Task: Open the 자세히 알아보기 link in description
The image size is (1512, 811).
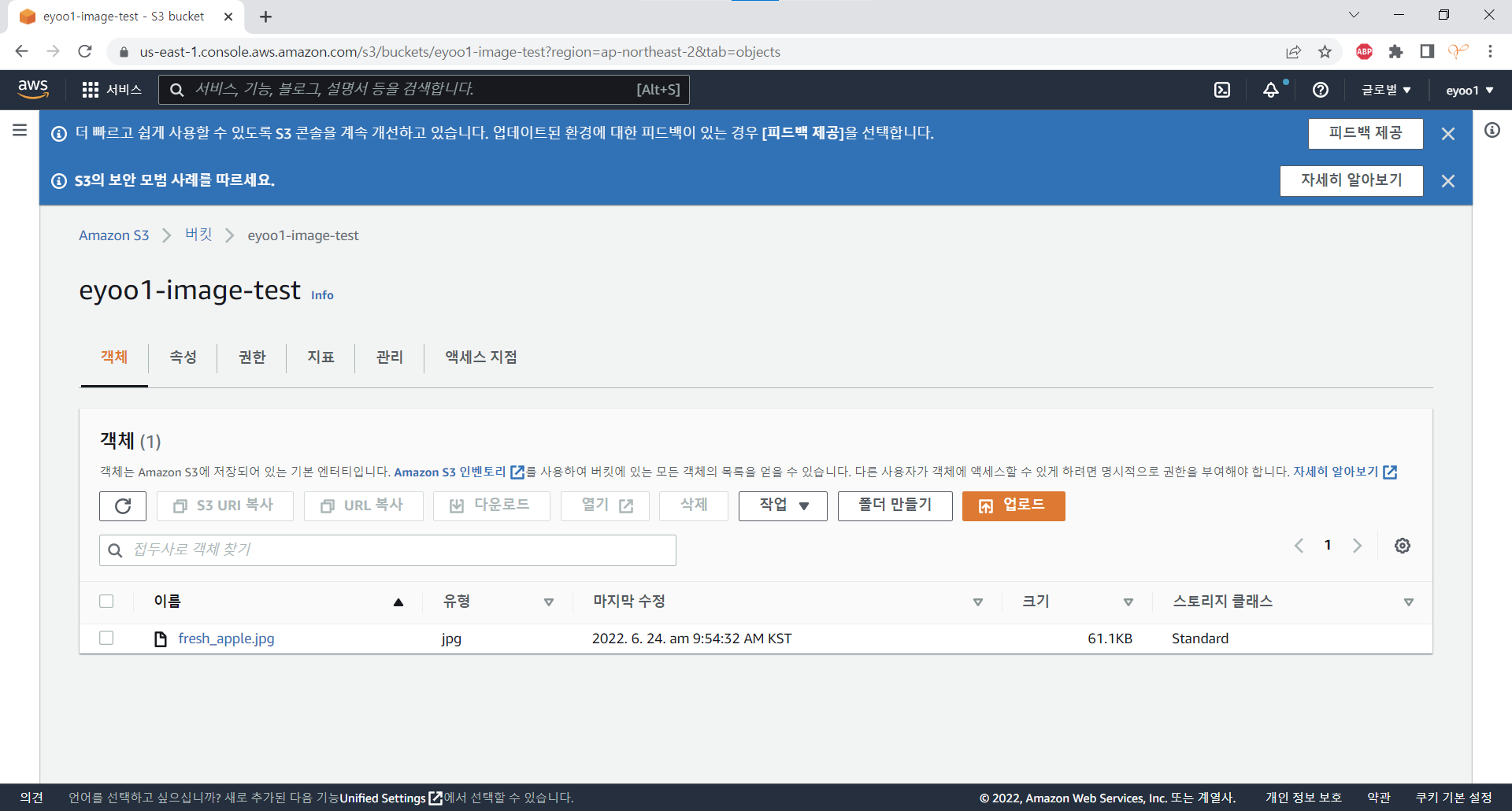Action: tap(1345, 472)
